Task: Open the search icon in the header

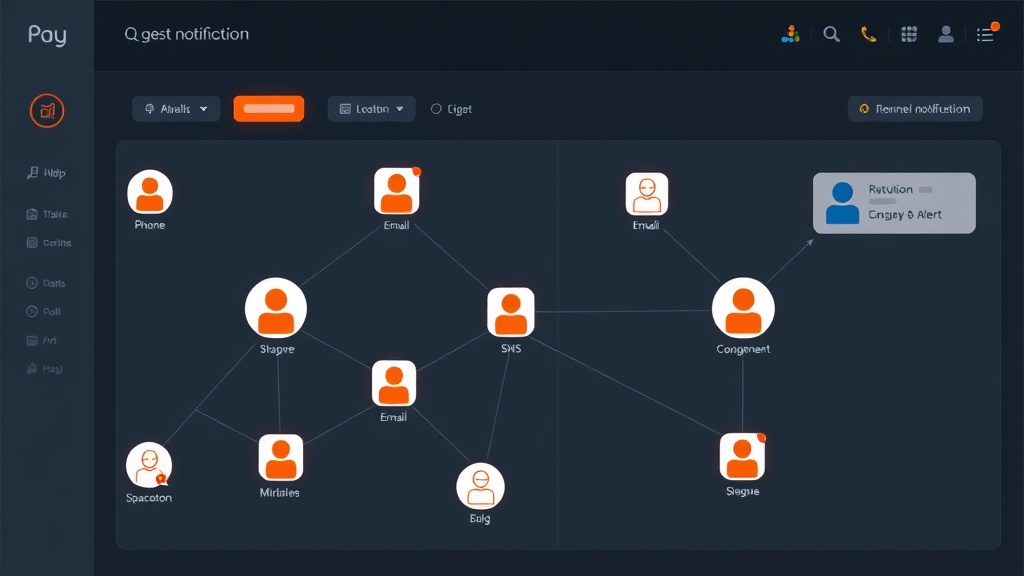Action: point(831,33)
